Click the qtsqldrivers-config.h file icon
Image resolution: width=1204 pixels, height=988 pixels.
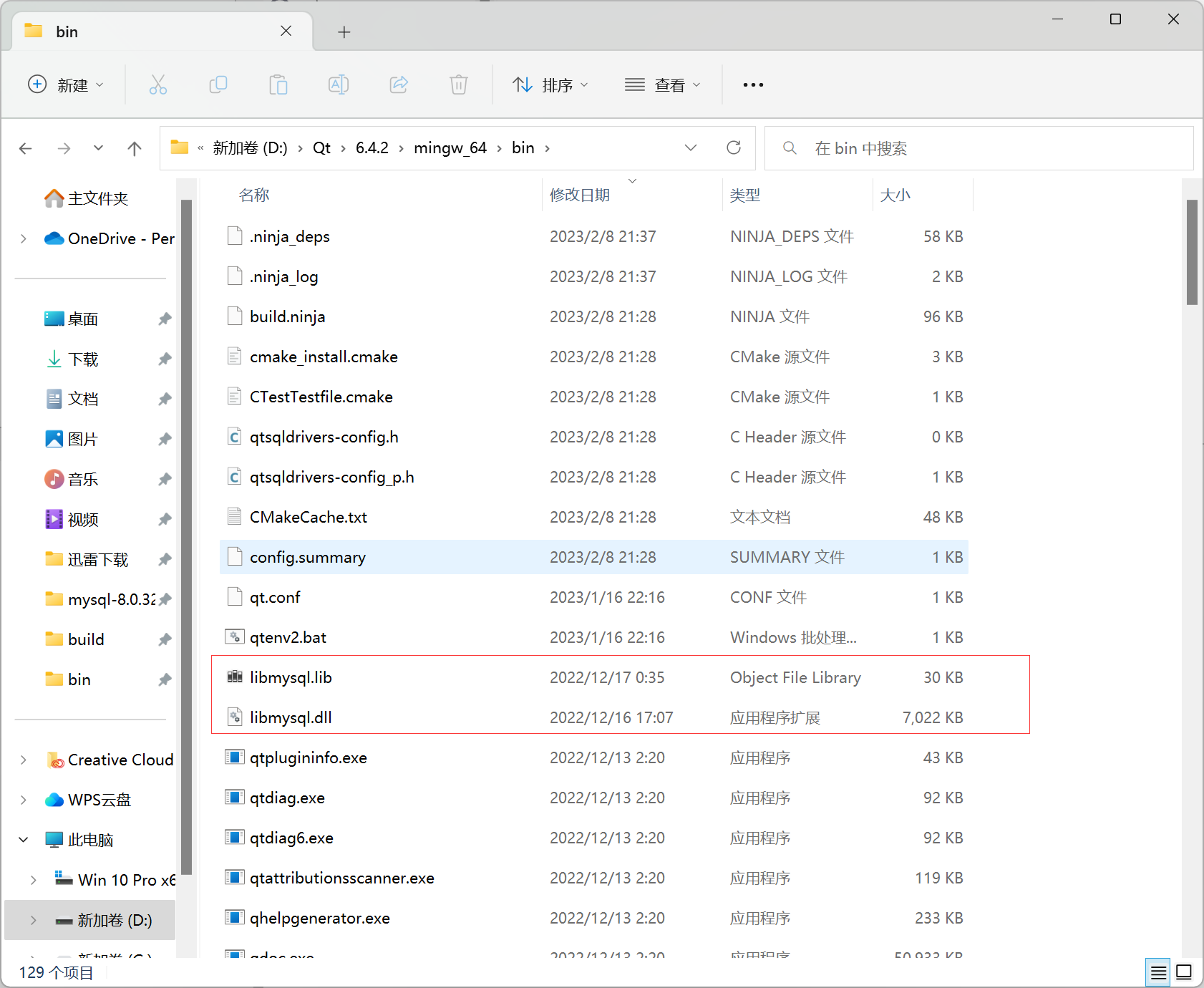(234, 436)
